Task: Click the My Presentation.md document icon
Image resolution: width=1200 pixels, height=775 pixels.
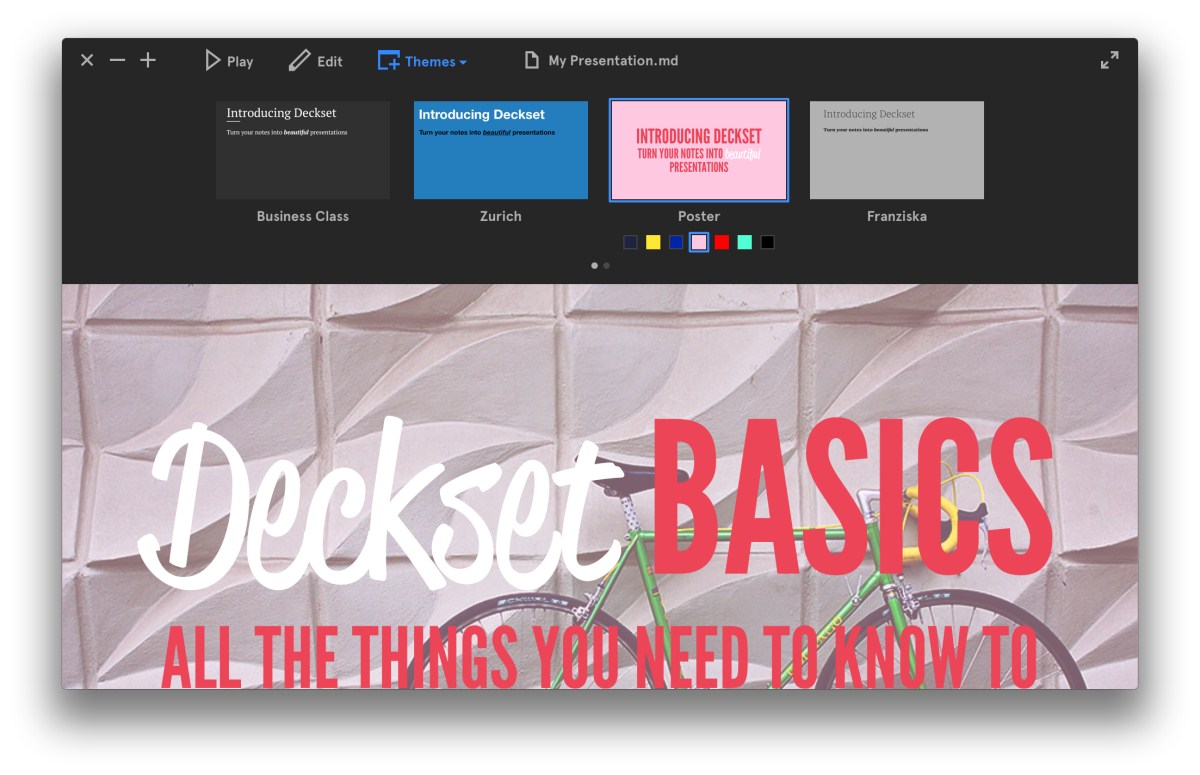Action: point(532,60)
